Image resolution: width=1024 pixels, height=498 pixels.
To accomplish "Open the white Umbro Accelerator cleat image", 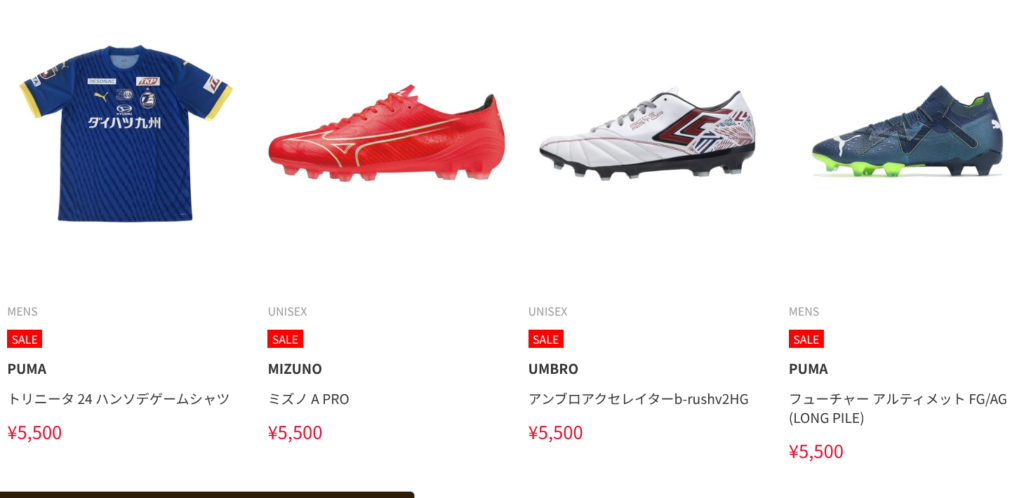I will [647, 133].
